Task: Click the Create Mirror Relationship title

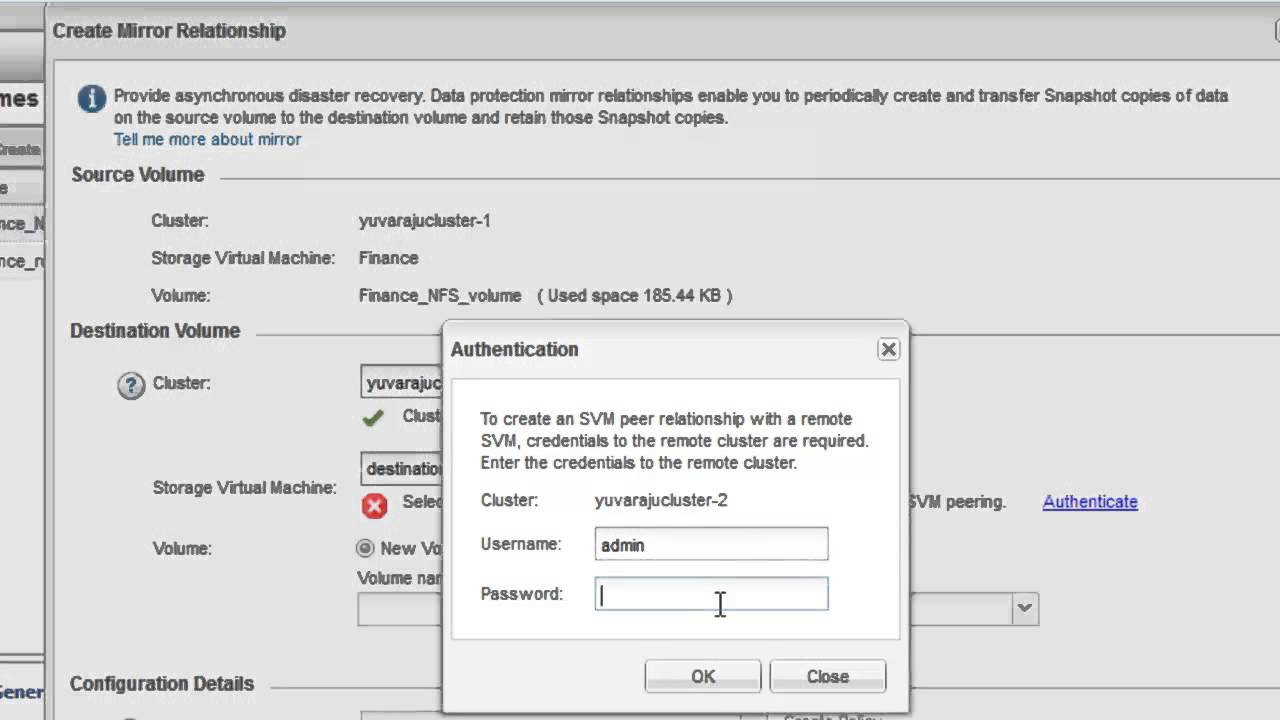Action: click(169, 31)
